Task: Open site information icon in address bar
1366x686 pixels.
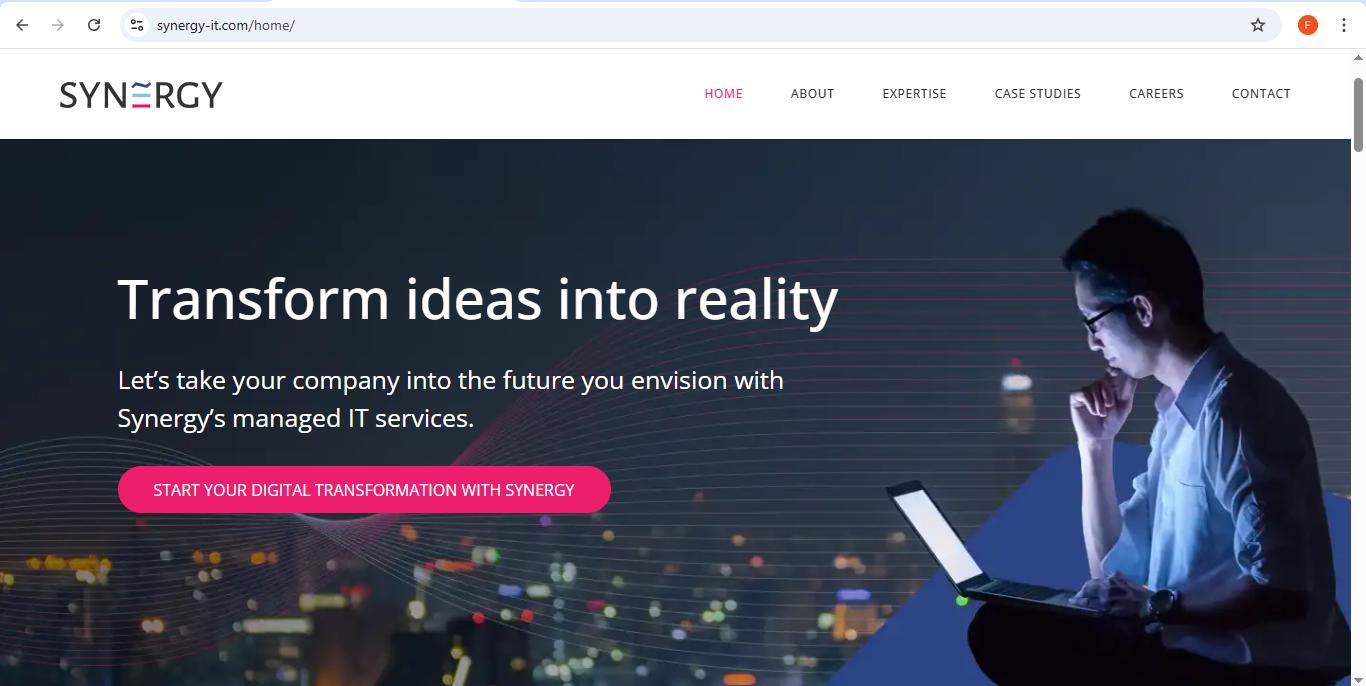Action: tap(137, 25)
